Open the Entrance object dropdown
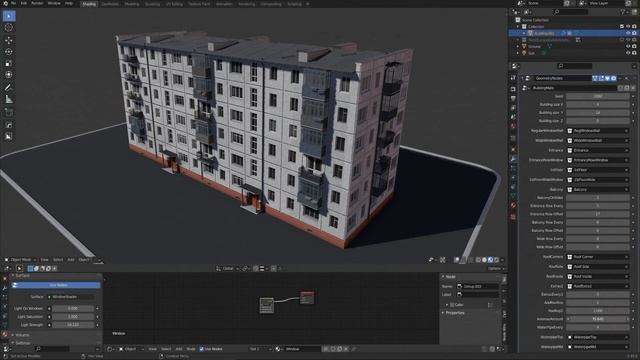Image resolution: width=640 pixels, height=360 pixels. (598, 150)
